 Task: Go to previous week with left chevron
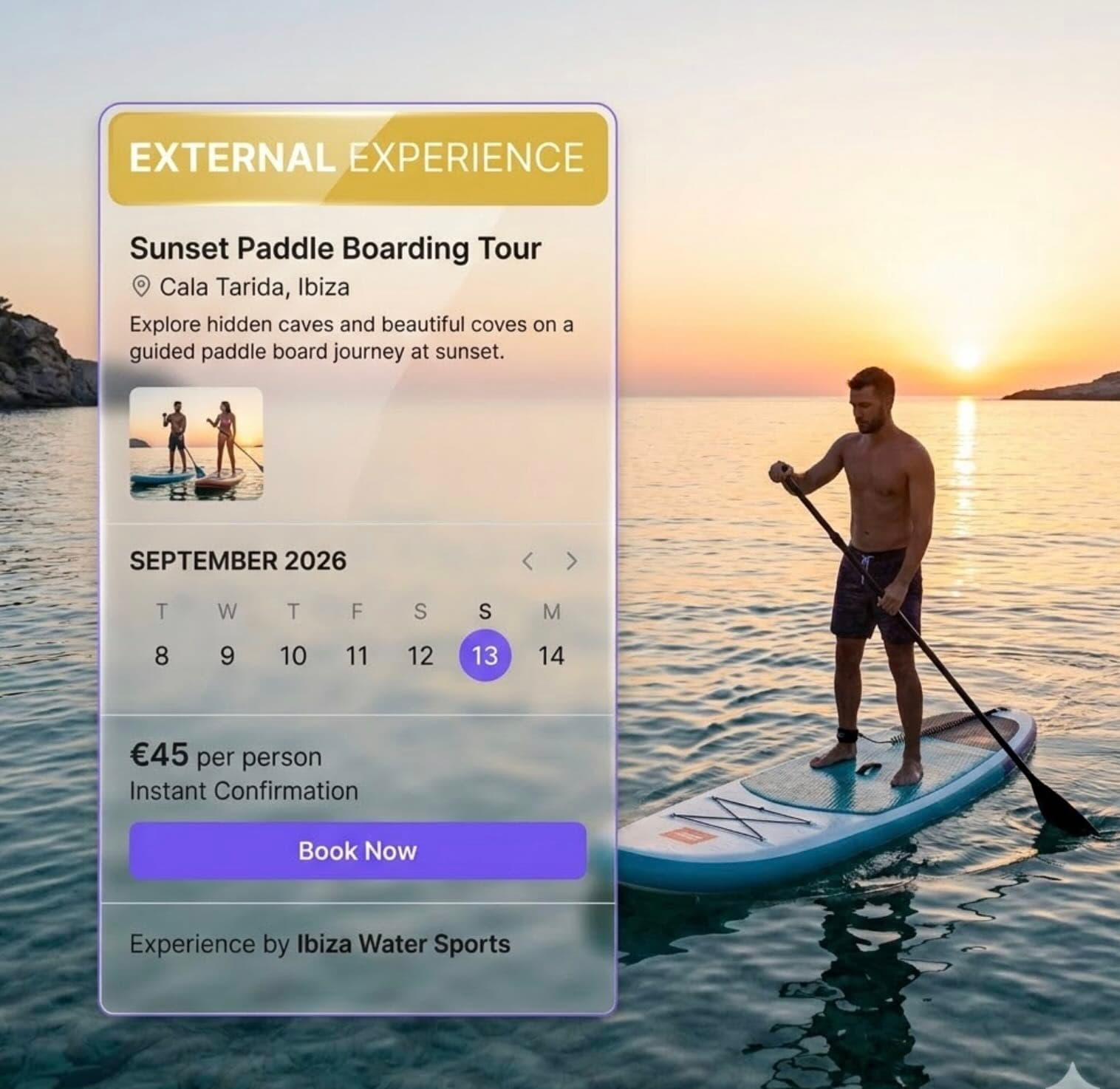pos(527,561)
